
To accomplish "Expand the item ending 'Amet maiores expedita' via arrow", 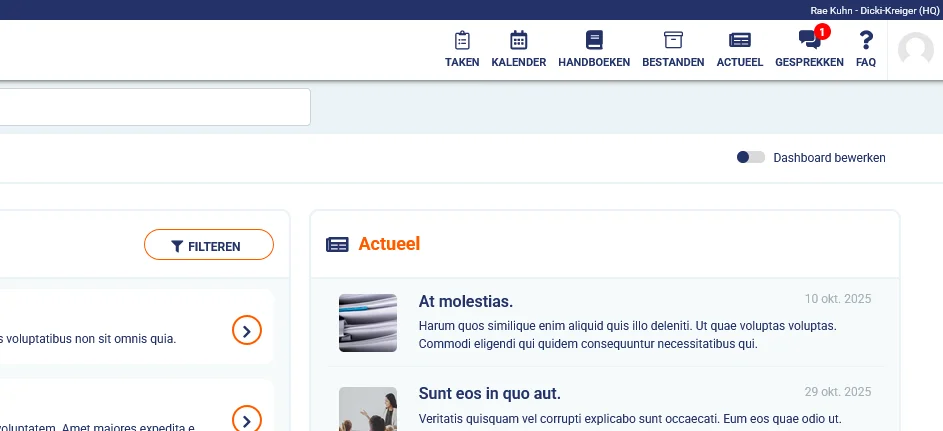I will 247,419.
